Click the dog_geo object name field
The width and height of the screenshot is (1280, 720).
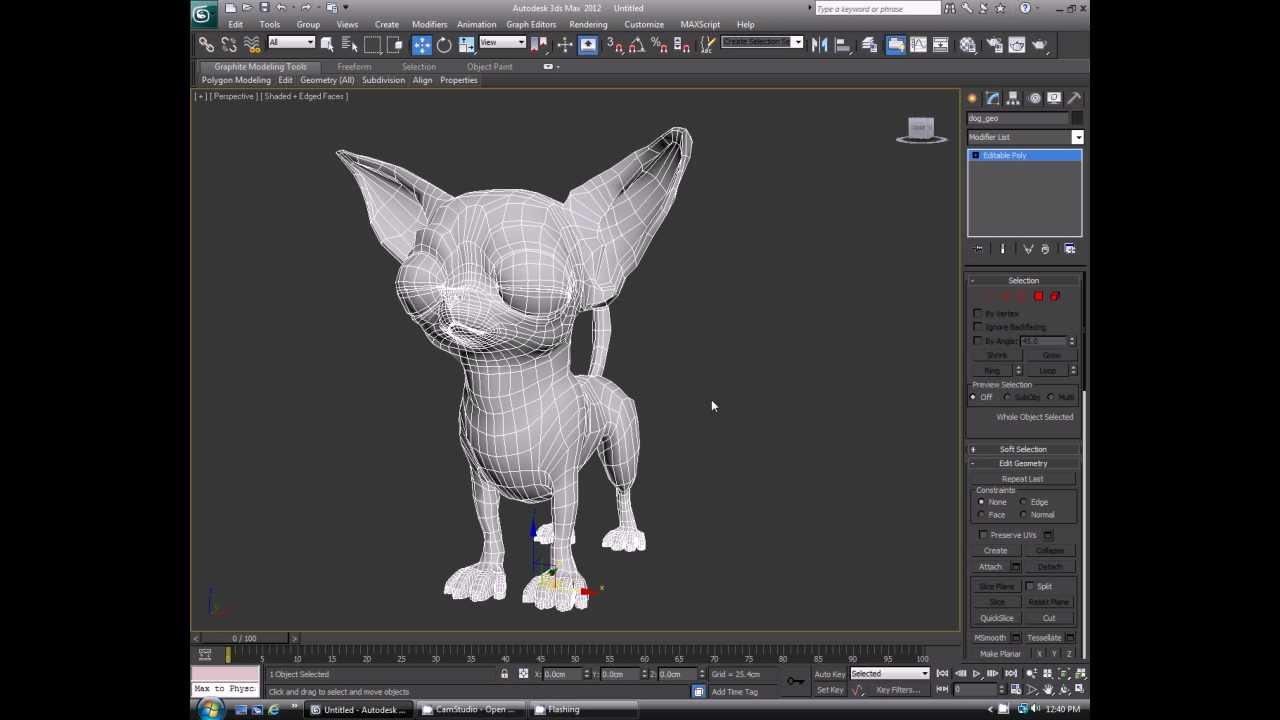click(1017, 118)
